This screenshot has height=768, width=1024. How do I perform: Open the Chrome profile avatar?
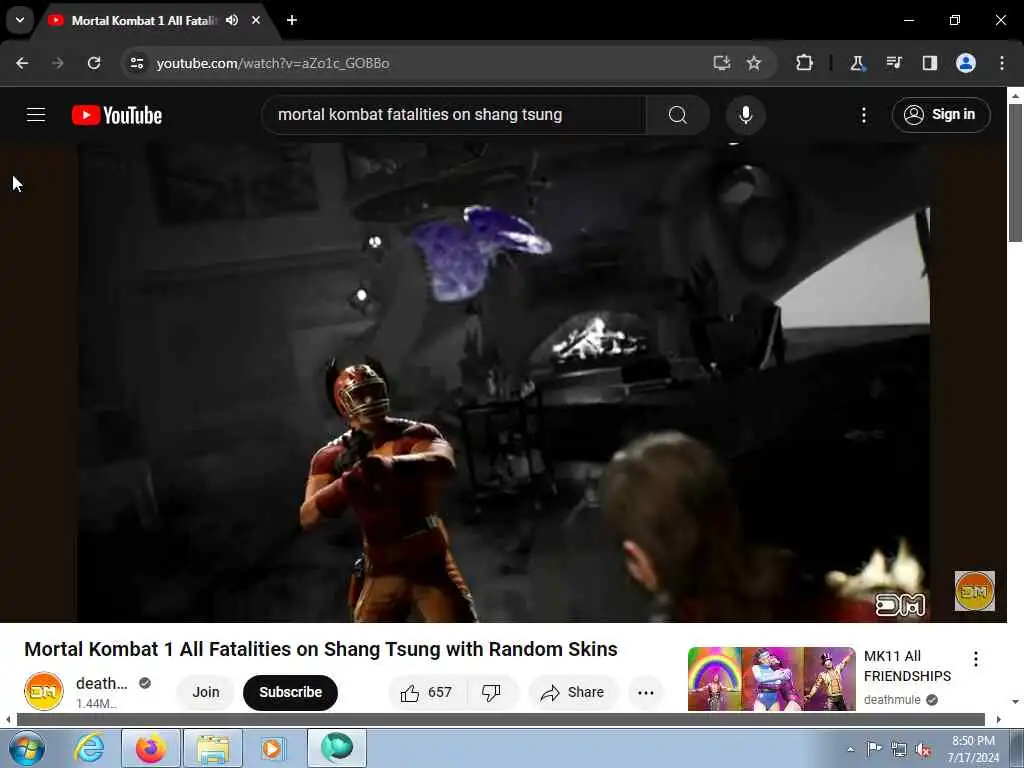pos(966,63)
